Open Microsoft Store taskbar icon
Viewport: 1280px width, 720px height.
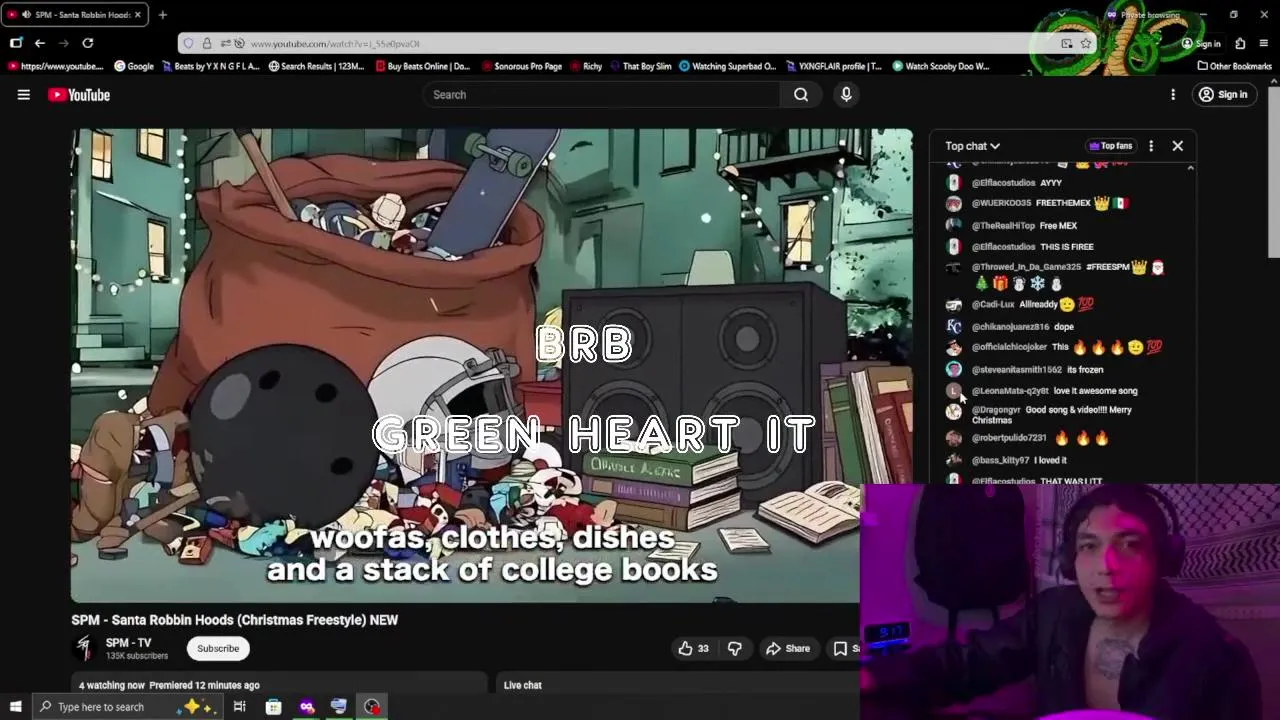click(x=273, y=707)
